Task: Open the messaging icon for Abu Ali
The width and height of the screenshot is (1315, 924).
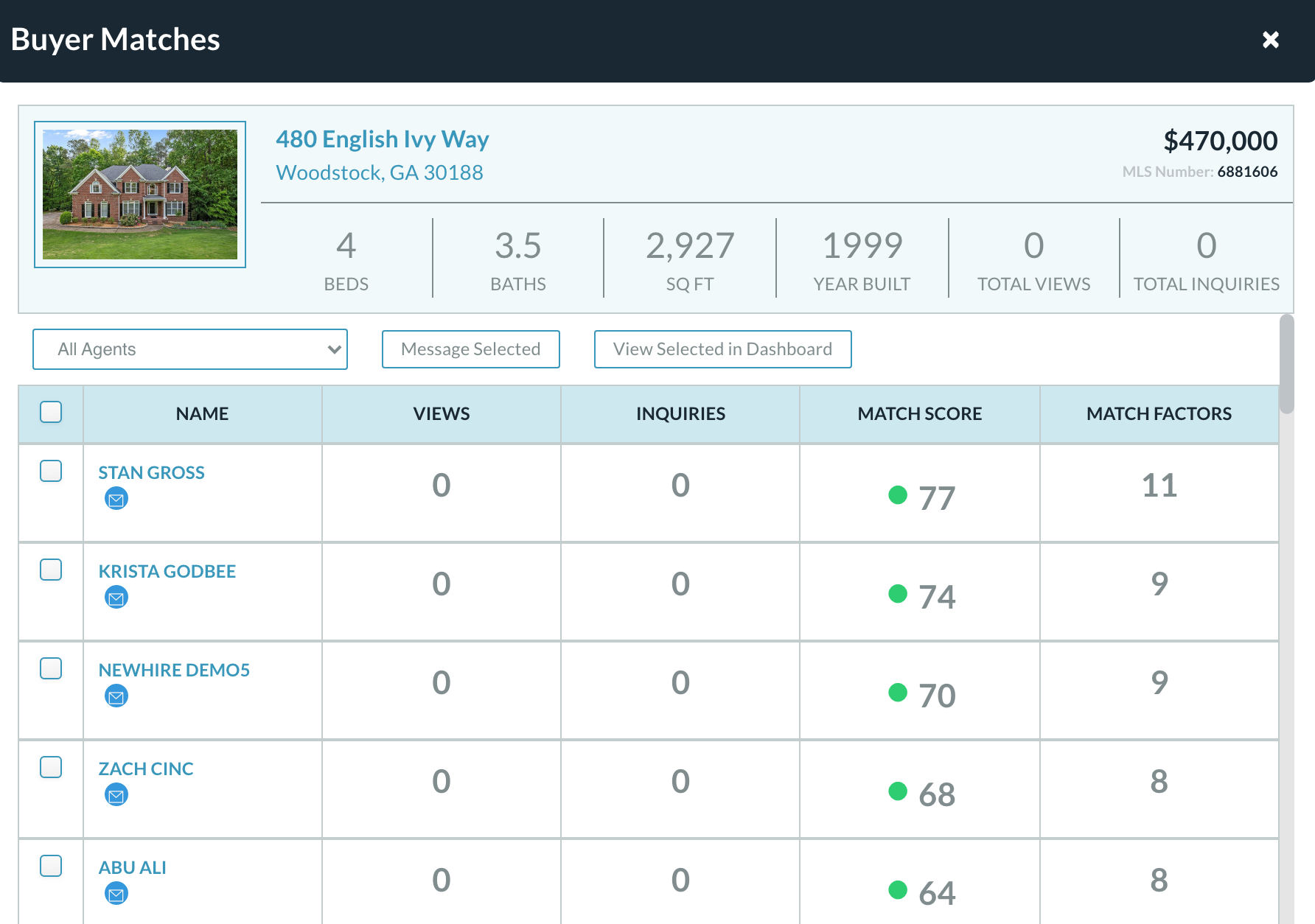Action: pyautogui.click(x=116, y=894)
